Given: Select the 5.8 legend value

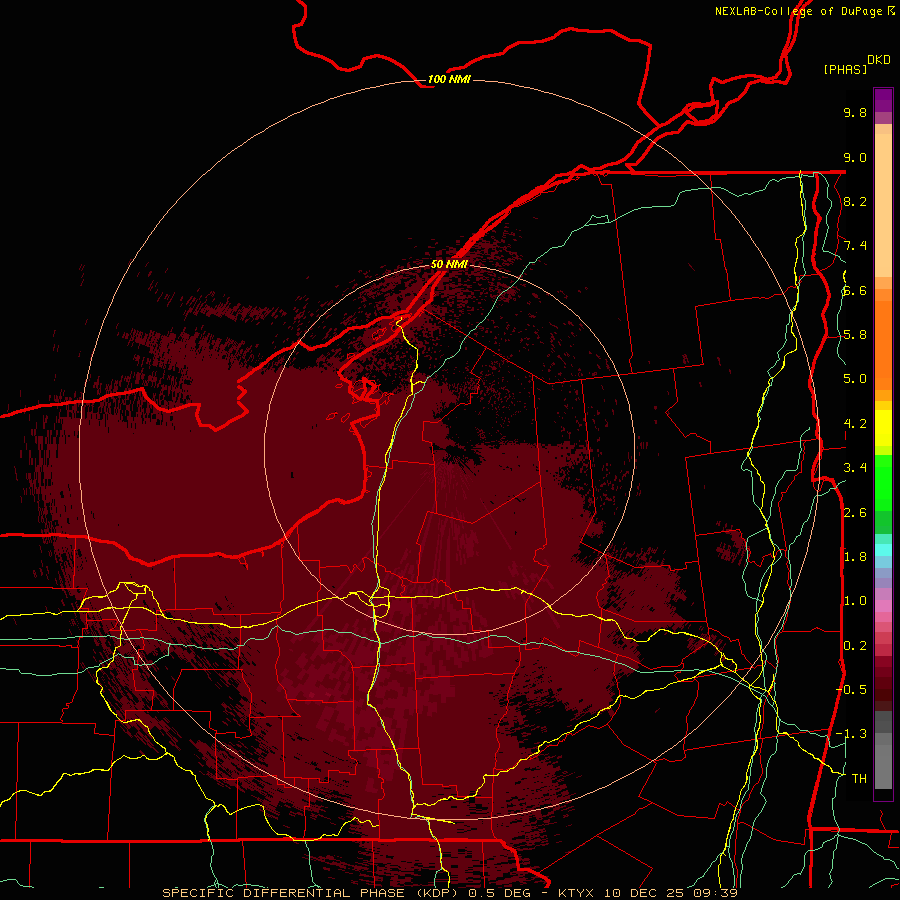Looking at the screenshot, I should 855,335.
